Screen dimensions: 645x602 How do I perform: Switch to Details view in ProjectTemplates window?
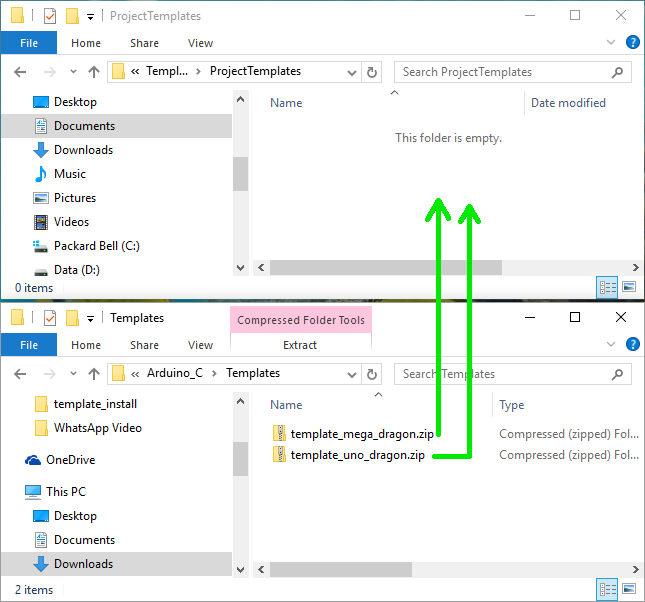click(x=607, y=287)
